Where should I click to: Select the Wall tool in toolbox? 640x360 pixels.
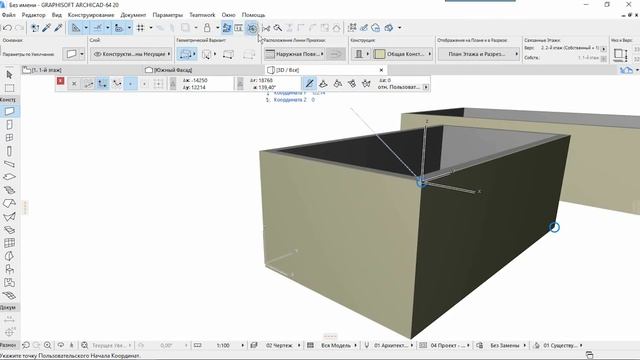pos(9,111)
